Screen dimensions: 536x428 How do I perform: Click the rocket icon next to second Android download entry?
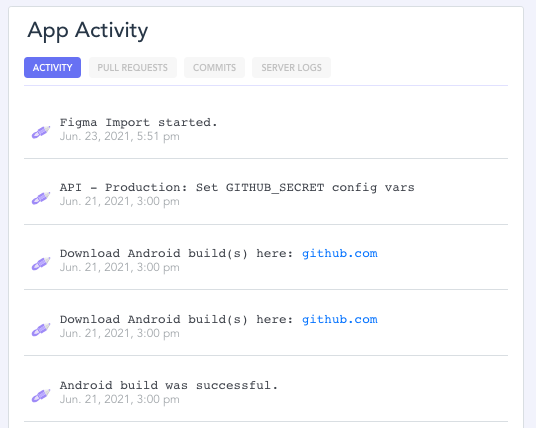click(41, 330)
